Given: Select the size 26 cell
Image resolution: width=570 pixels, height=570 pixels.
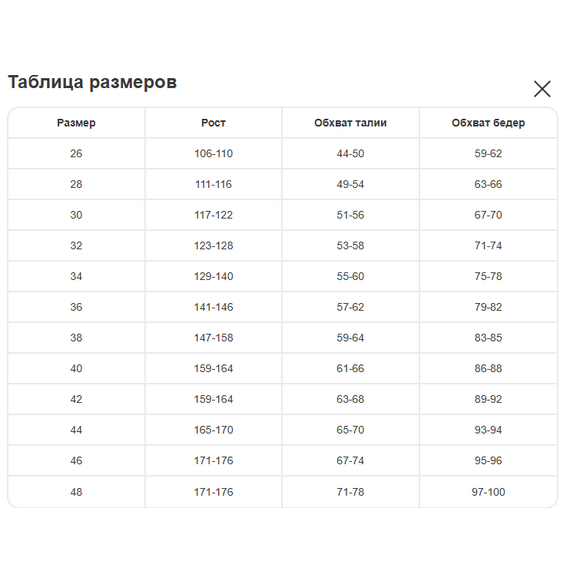Looking at the screenshot, I should (x=76, y=153).
